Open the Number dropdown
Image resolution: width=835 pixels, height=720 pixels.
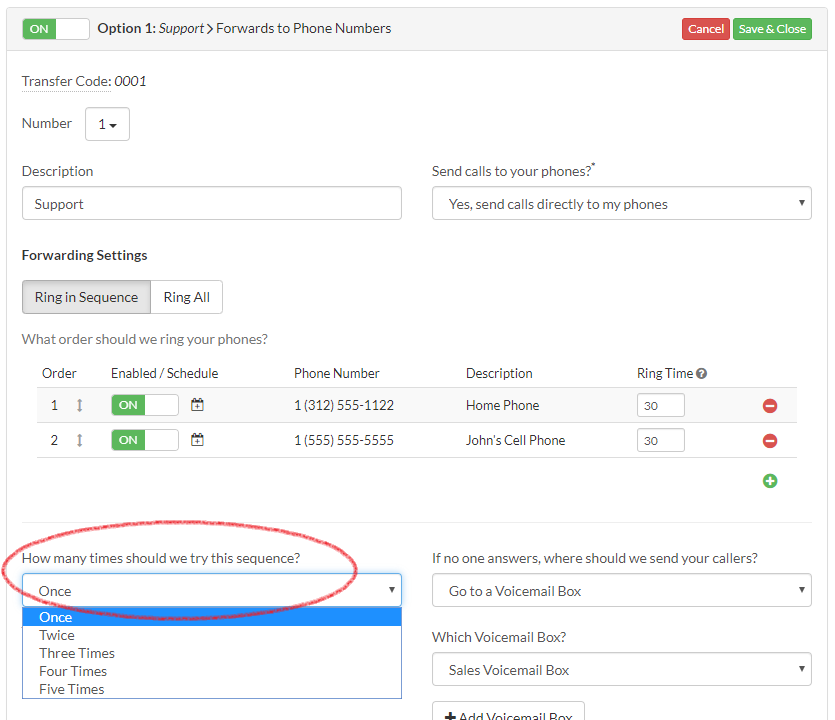tap(106, 124)
